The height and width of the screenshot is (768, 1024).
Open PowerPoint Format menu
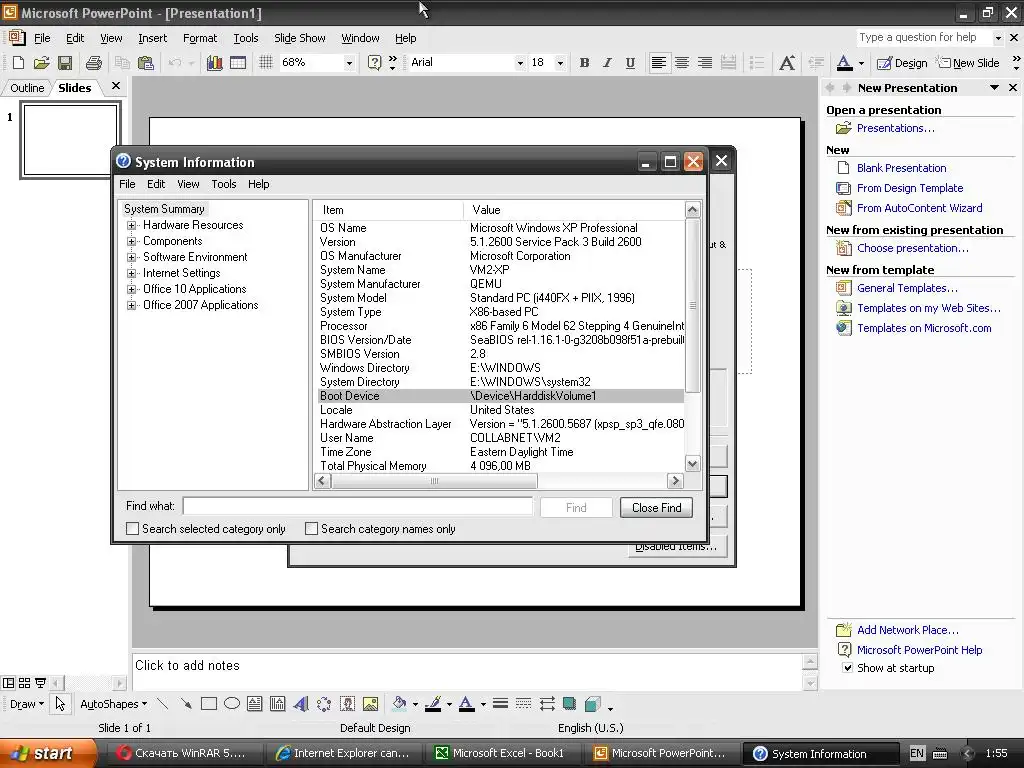tap(200, 38)
